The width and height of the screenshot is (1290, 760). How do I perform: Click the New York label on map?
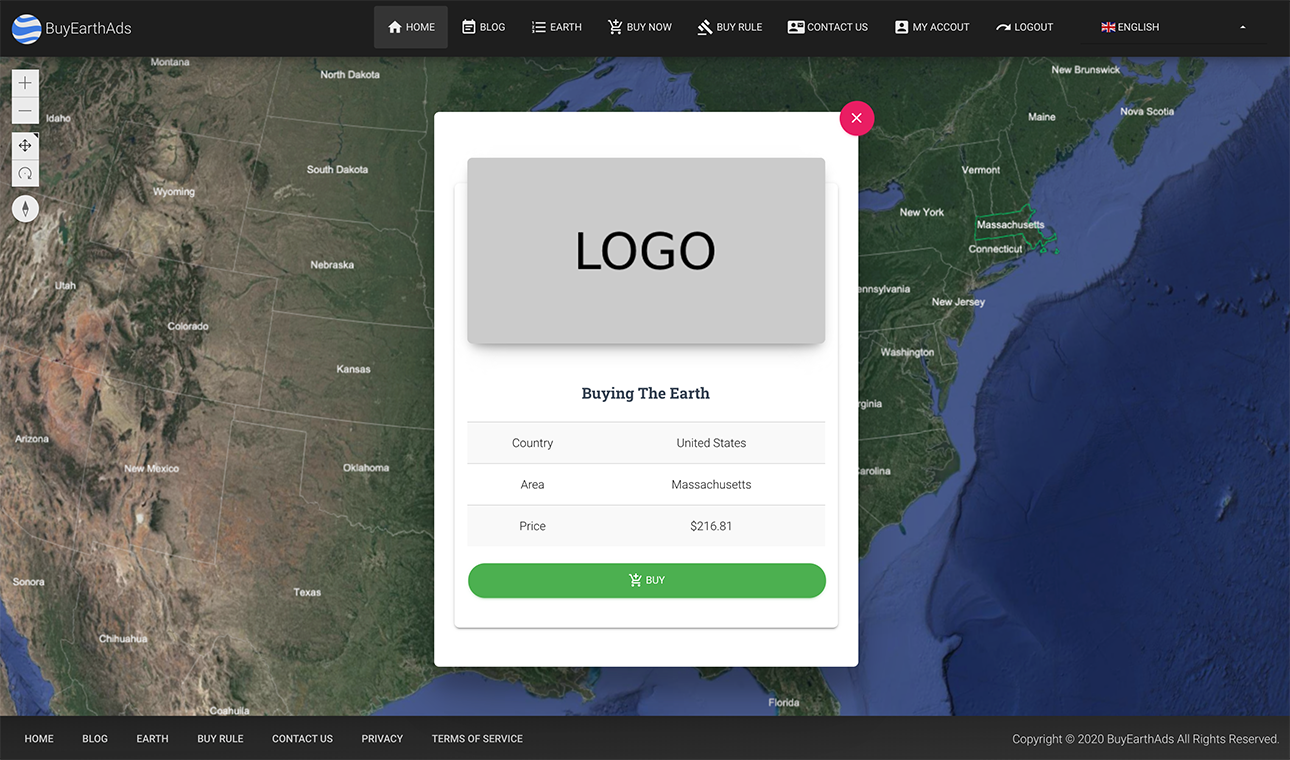[921, 212]
